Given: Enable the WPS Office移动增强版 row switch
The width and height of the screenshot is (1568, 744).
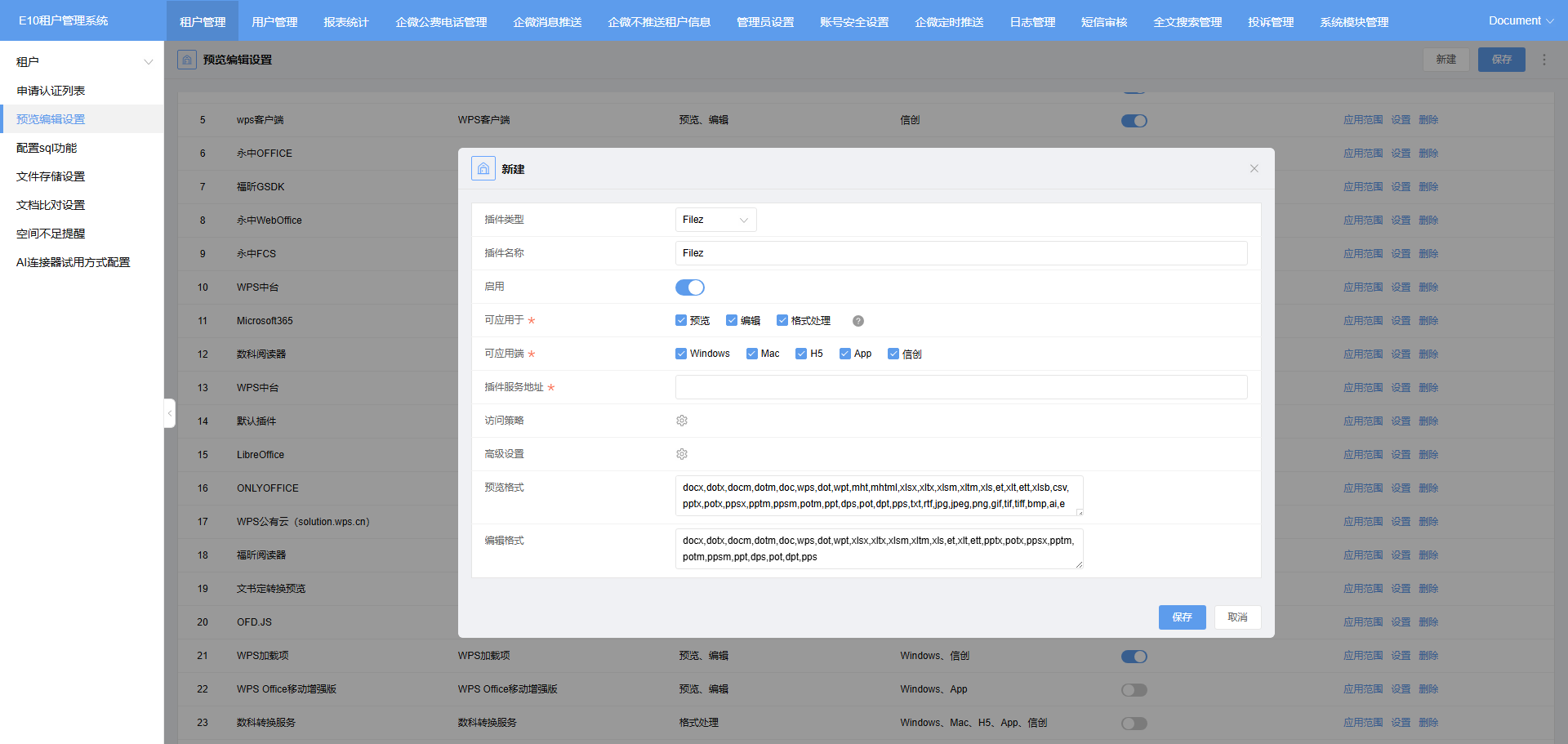Looking at the screenshot, I should point(1134,690).
